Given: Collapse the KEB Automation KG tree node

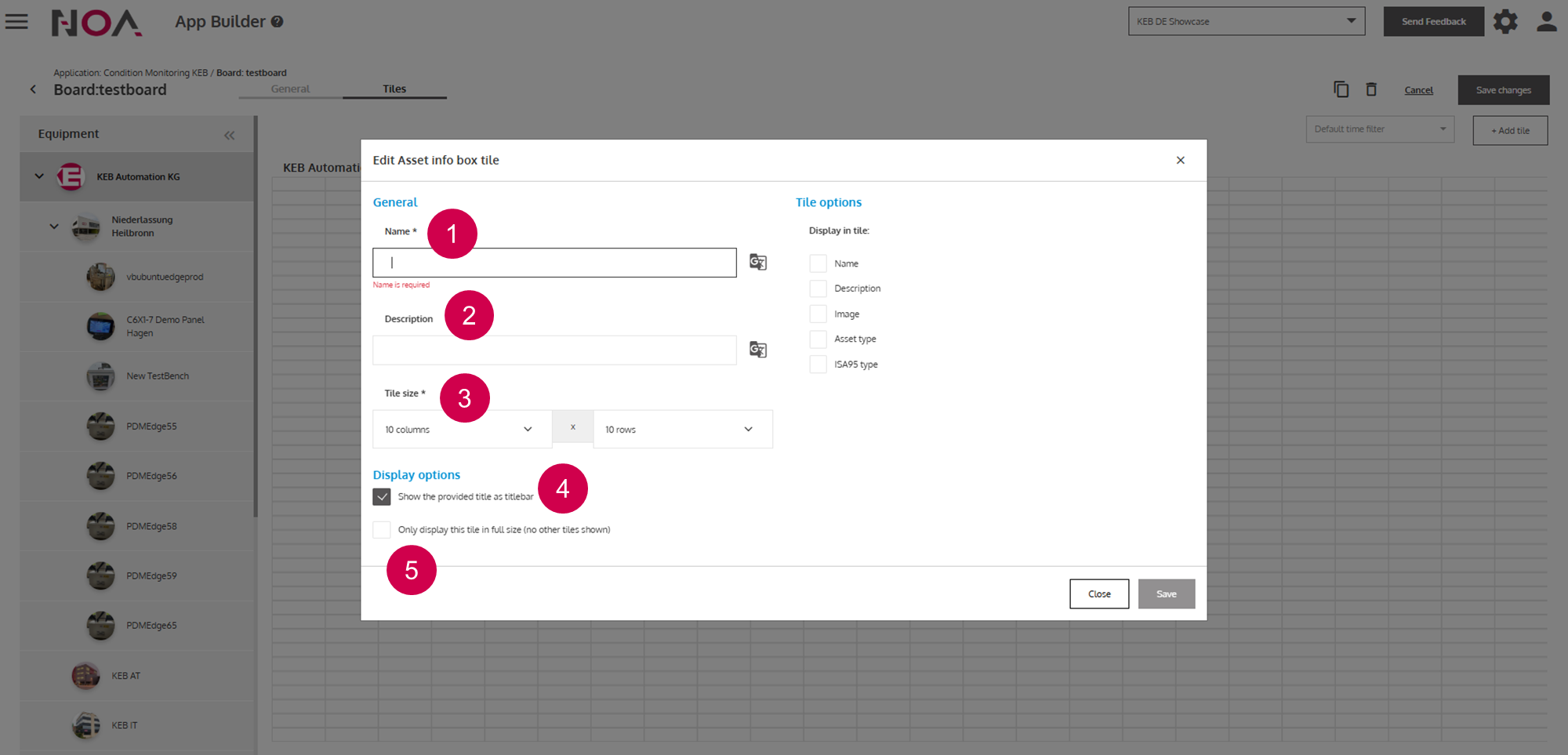Looking at the screenshot, I should pos(39,176).
